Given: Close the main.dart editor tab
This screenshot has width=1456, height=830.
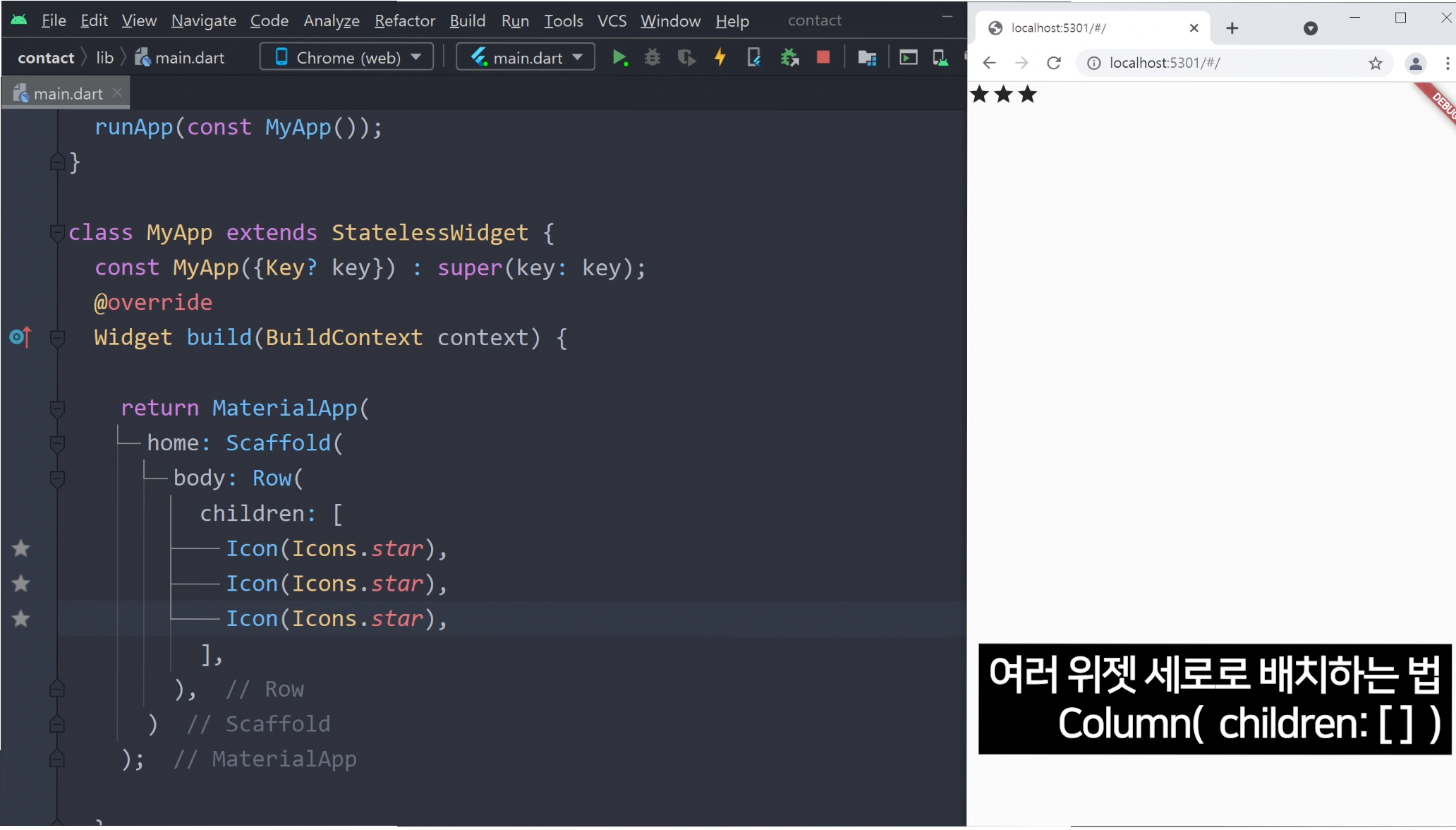Looking at the screenshot, I should (118, 92).
